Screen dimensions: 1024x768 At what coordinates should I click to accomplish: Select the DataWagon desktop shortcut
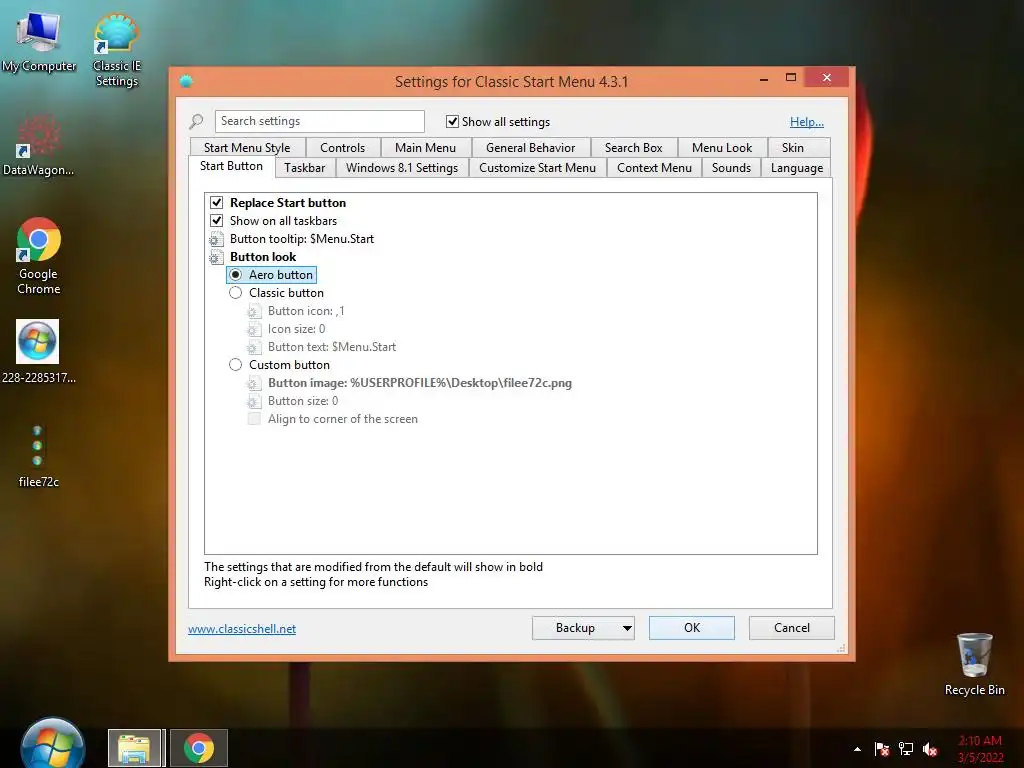click(38, 144)
